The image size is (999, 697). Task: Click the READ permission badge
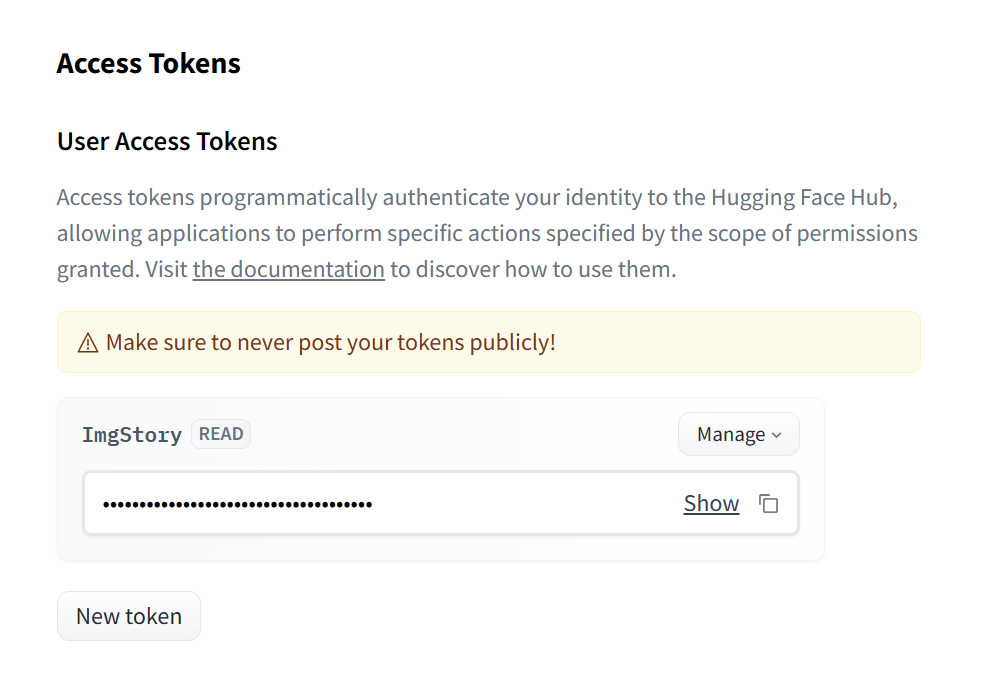coord(221,434)
